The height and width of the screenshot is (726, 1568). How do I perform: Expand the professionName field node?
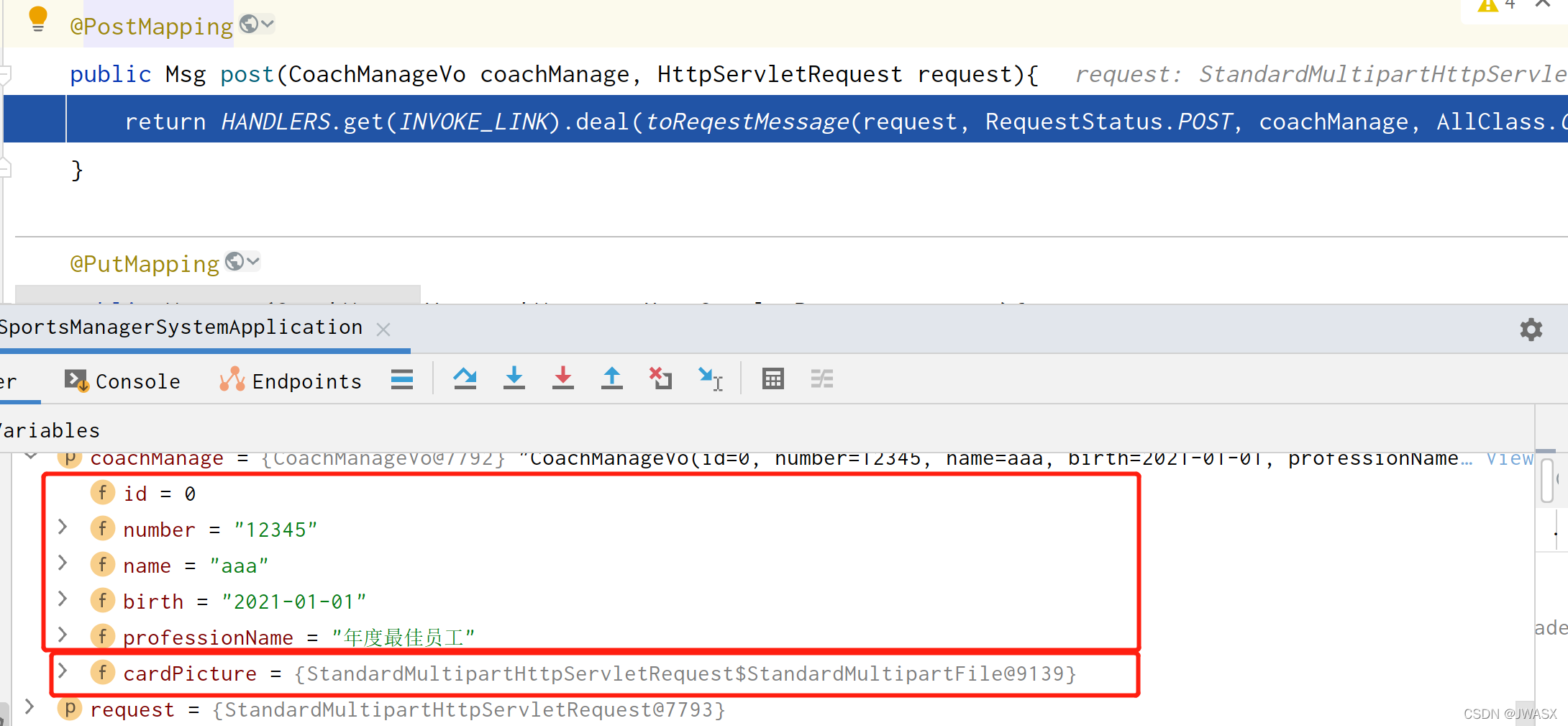[63, 635]
